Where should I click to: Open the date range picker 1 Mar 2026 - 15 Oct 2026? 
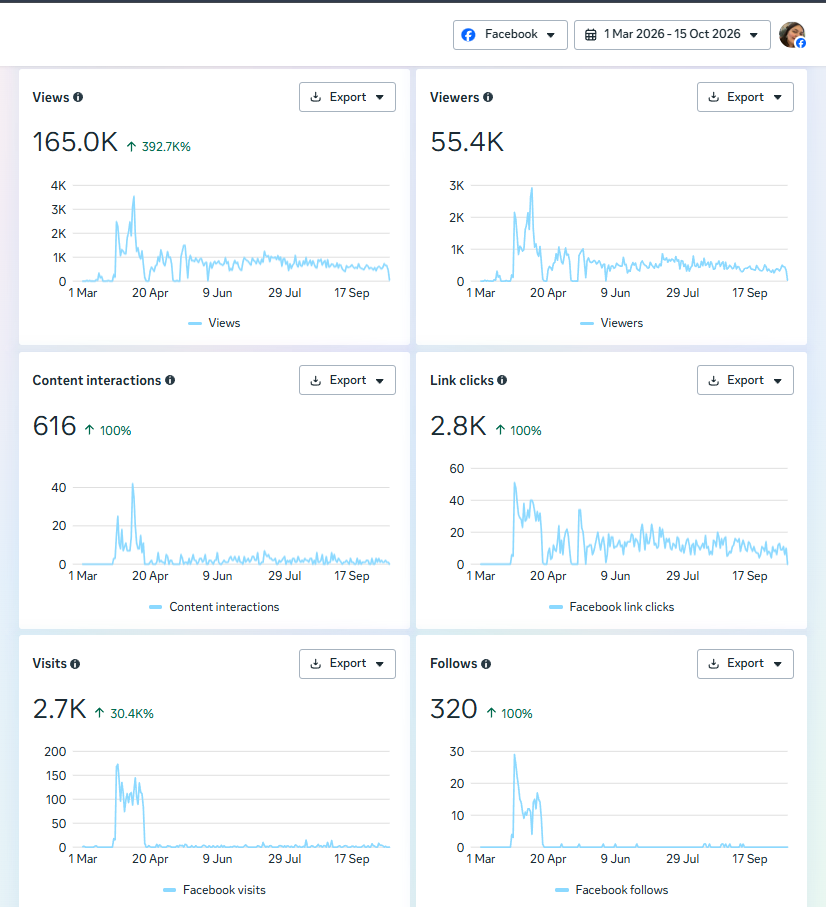[x=672, y=35]
